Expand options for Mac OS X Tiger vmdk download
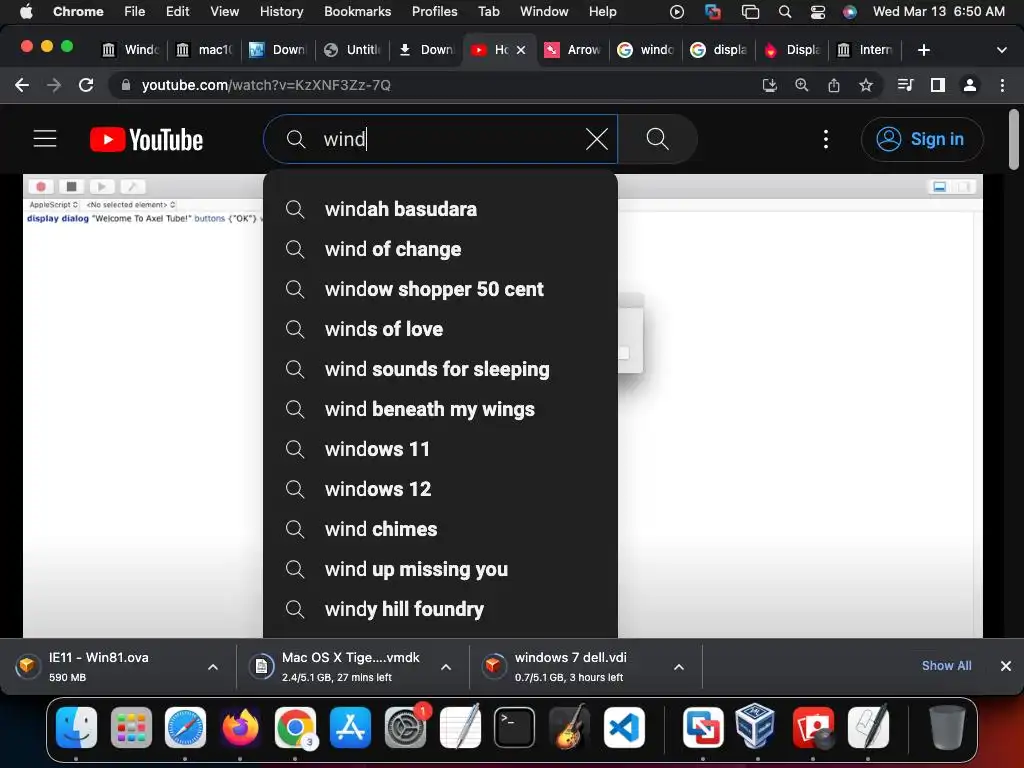This screenshot has width=1024, height=768. coord(446,667)
